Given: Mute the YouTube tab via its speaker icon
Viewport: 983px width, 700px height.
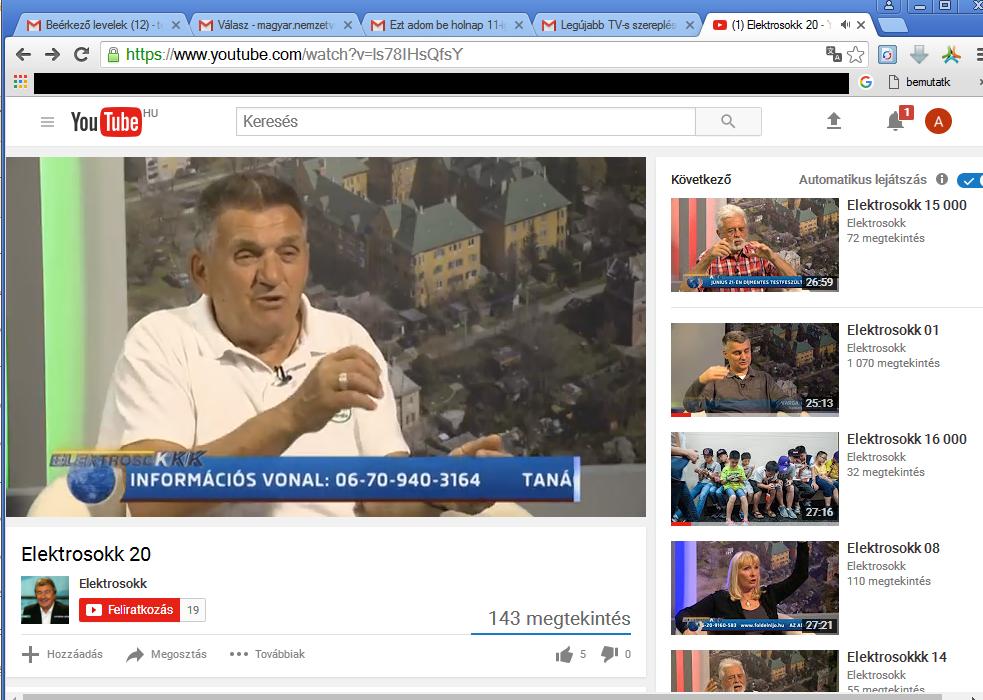Looking at the screenshot, I should click(845, 24).
